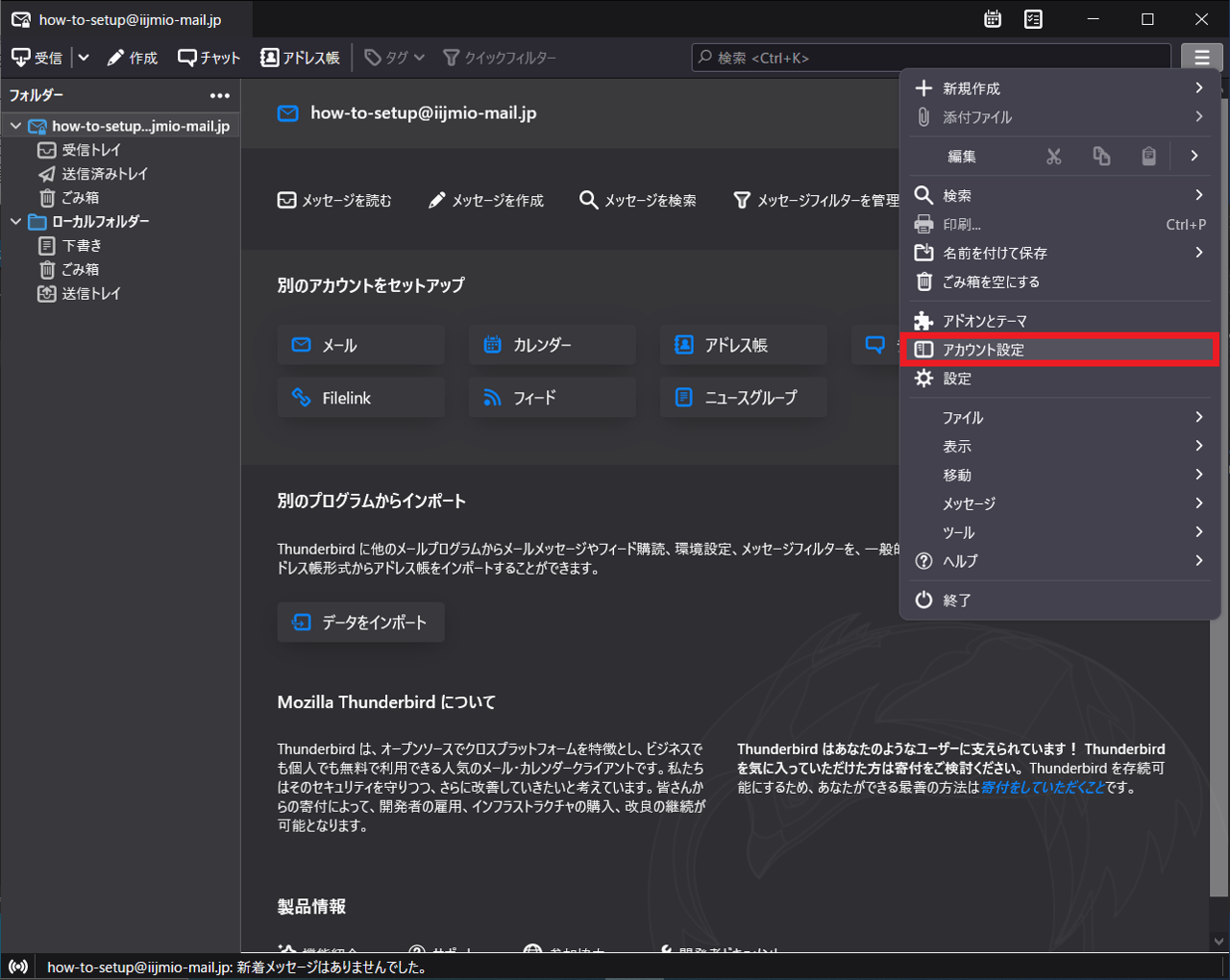Click the paste clipboard icon in the menu
This screenshot has height=980, width=1230.
coord(1148,156)
